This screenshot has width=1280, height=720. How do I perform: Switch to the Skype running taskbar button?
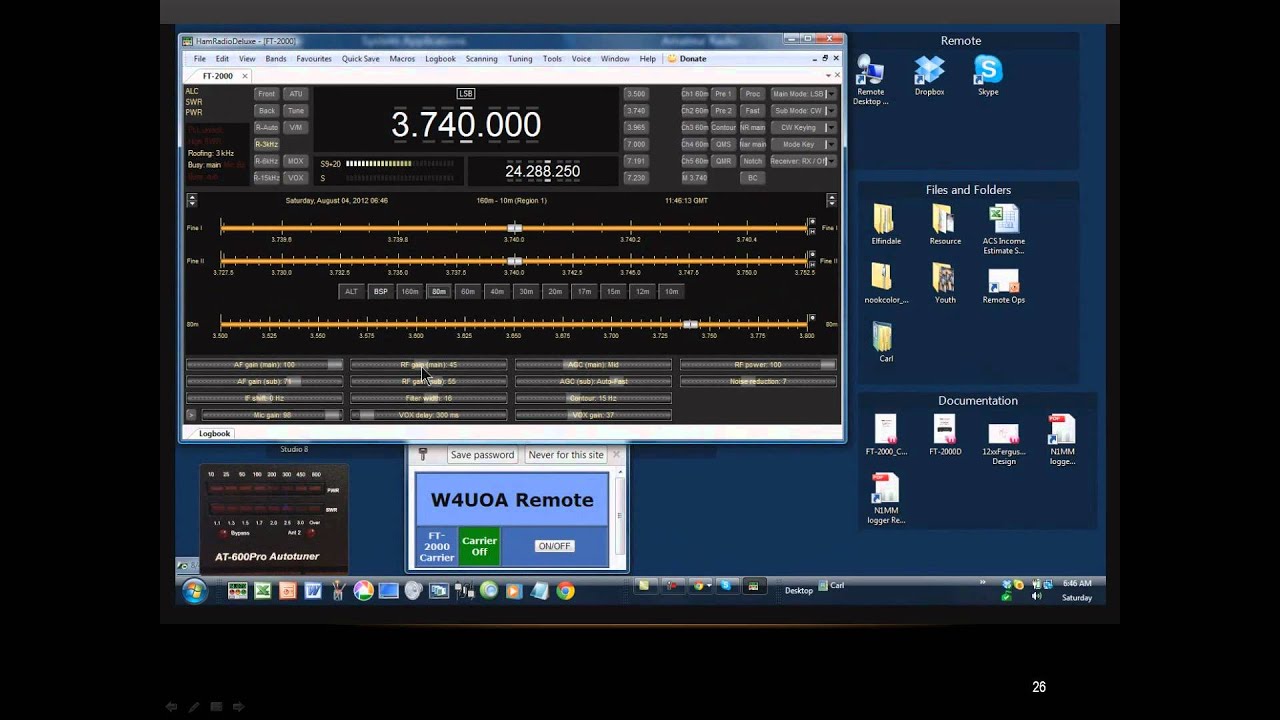[726, 586]
